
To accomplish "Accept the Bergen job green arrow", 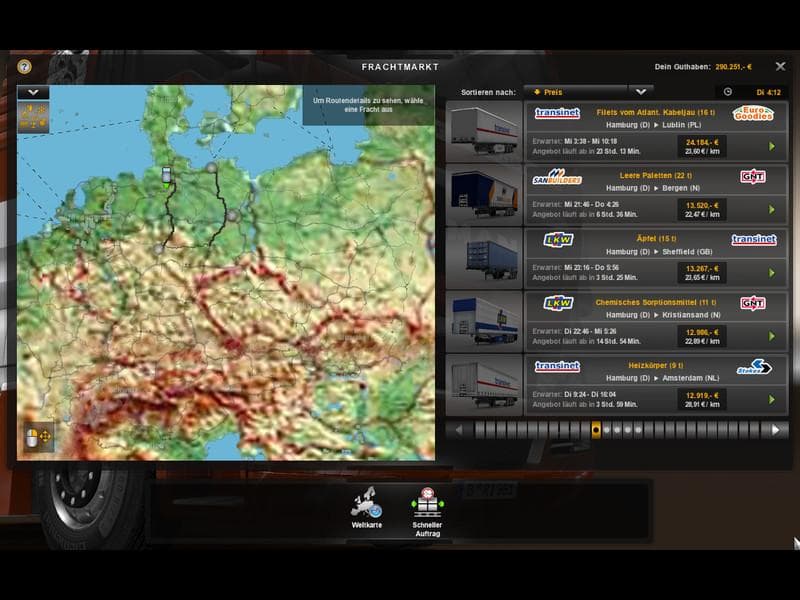I will tap(772, 210).
